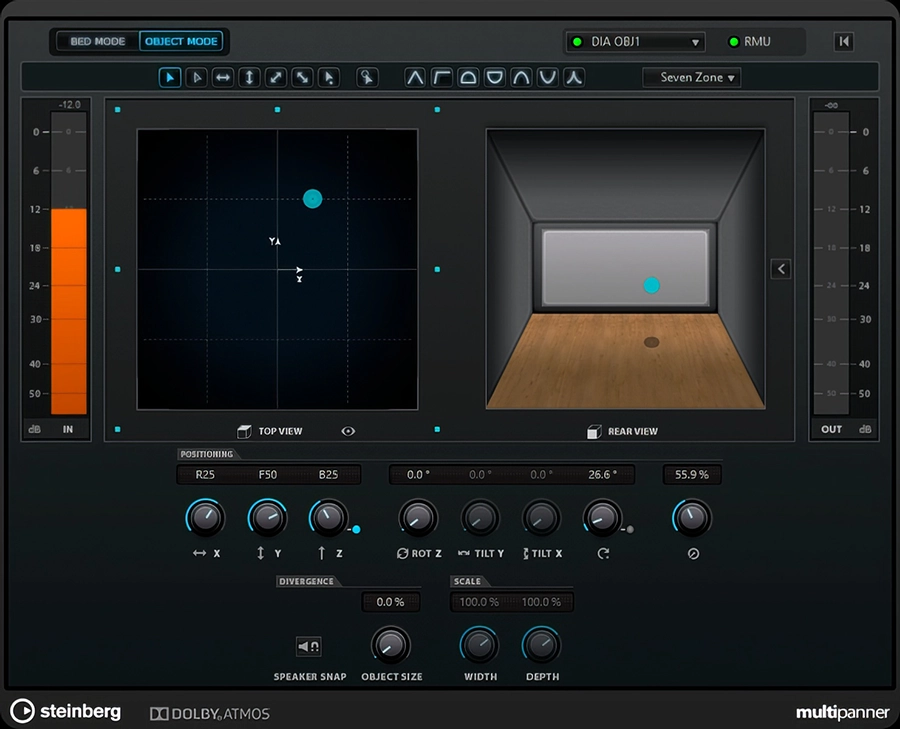This screenshot has width=900, height=729.
Task: Toggle the green indicator beside DIA OBJ1
Action: pyautogui.click(x=577, y=42)
